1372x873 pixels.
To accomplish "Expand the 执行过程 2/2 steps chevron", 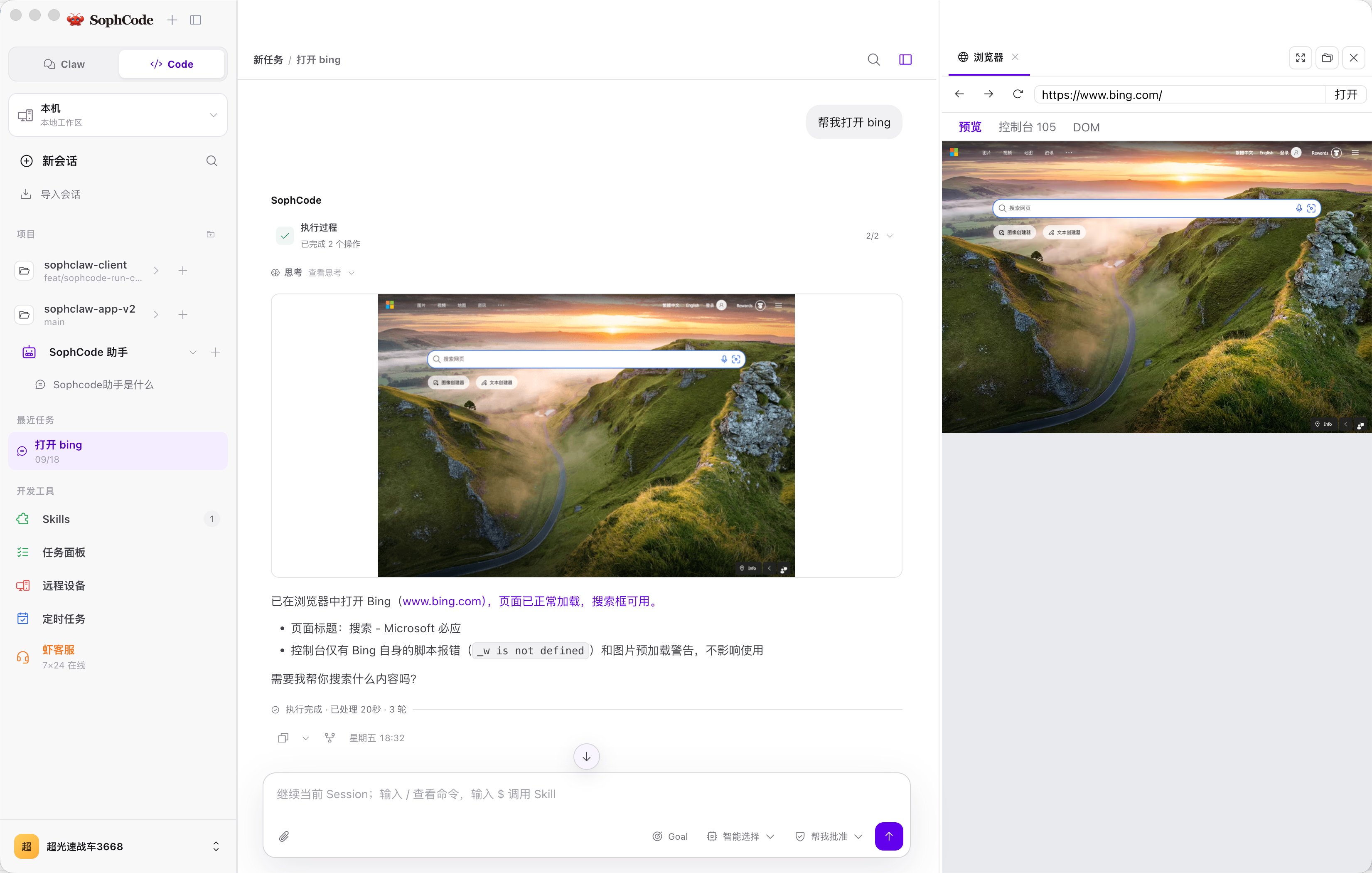I will tap(890, 236).
